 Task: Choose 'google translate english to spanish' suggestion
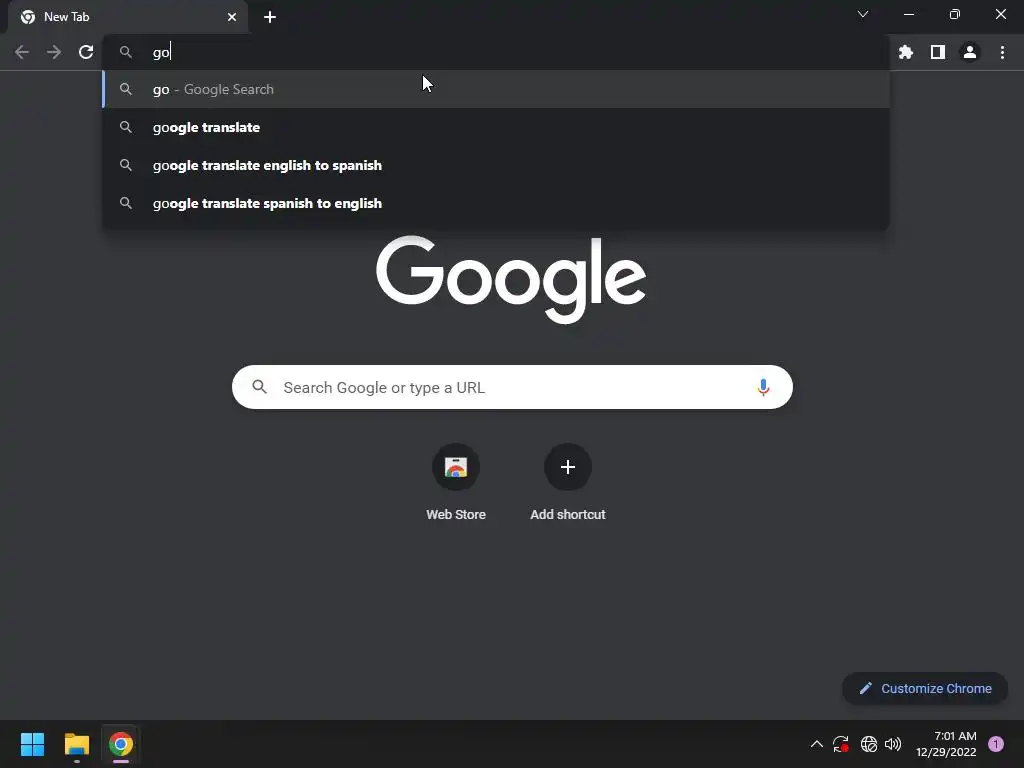tap(496, 165)
